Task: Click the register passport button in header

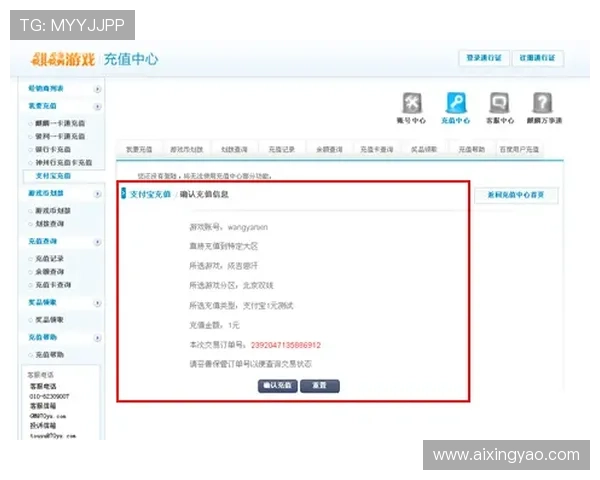Action: (x=537, y=58)
